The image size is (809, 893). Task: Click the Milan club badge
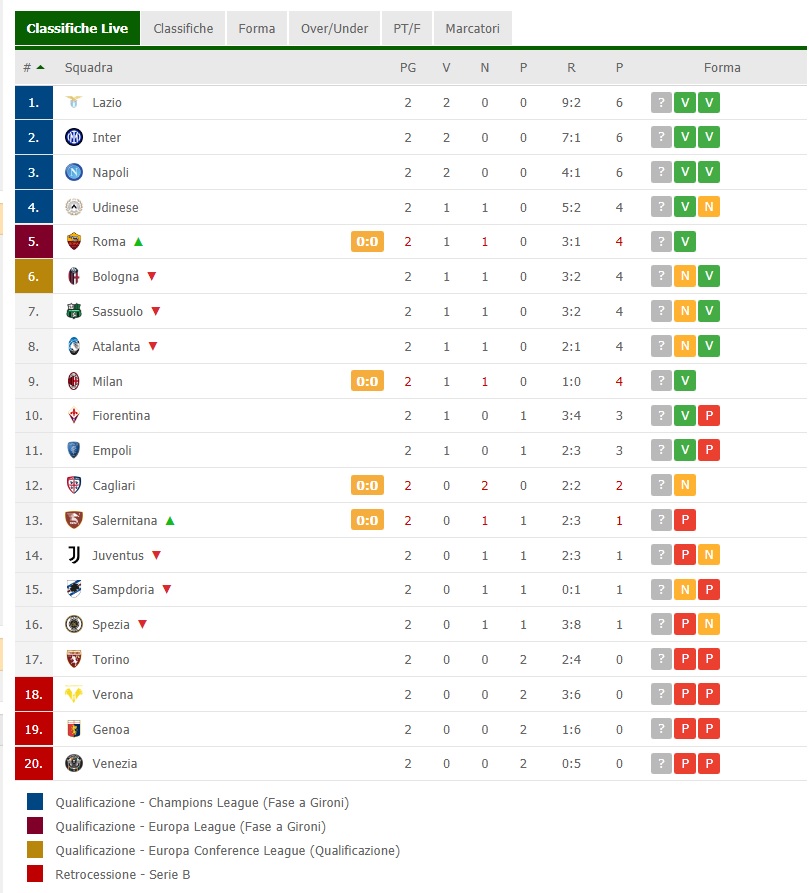pos(73,381)
